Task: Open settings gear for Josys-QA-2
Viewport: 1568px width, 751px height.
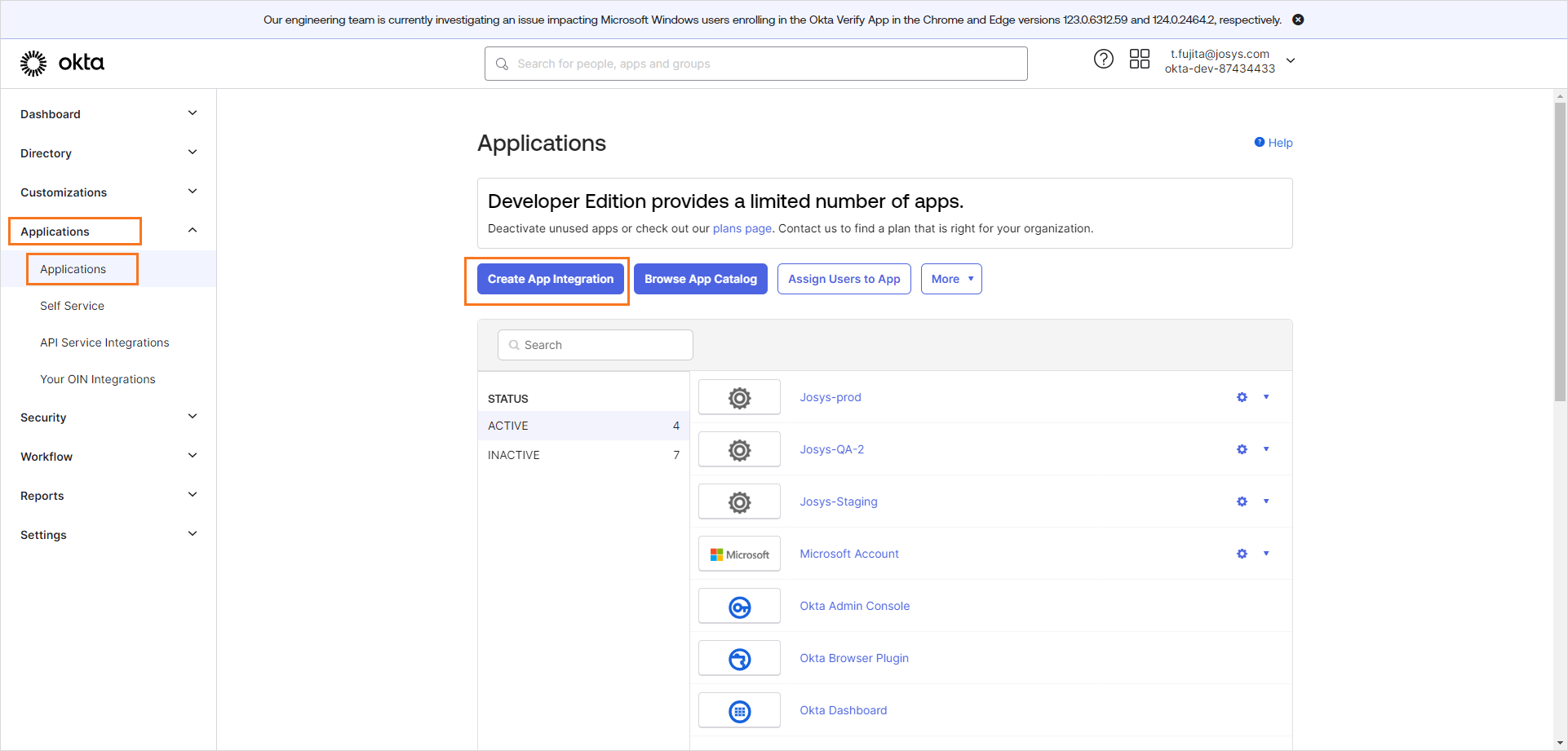Action: coord(1242,449)
